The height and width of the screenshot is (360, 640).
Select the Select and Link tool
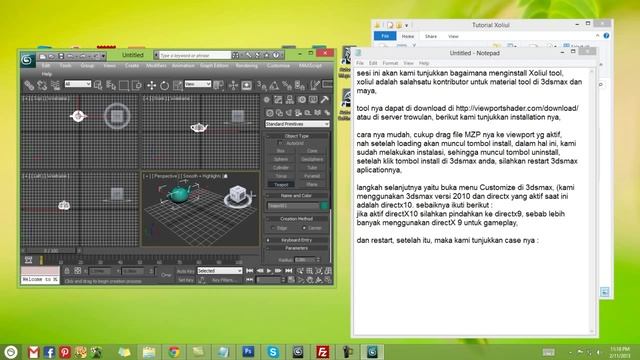29,85
